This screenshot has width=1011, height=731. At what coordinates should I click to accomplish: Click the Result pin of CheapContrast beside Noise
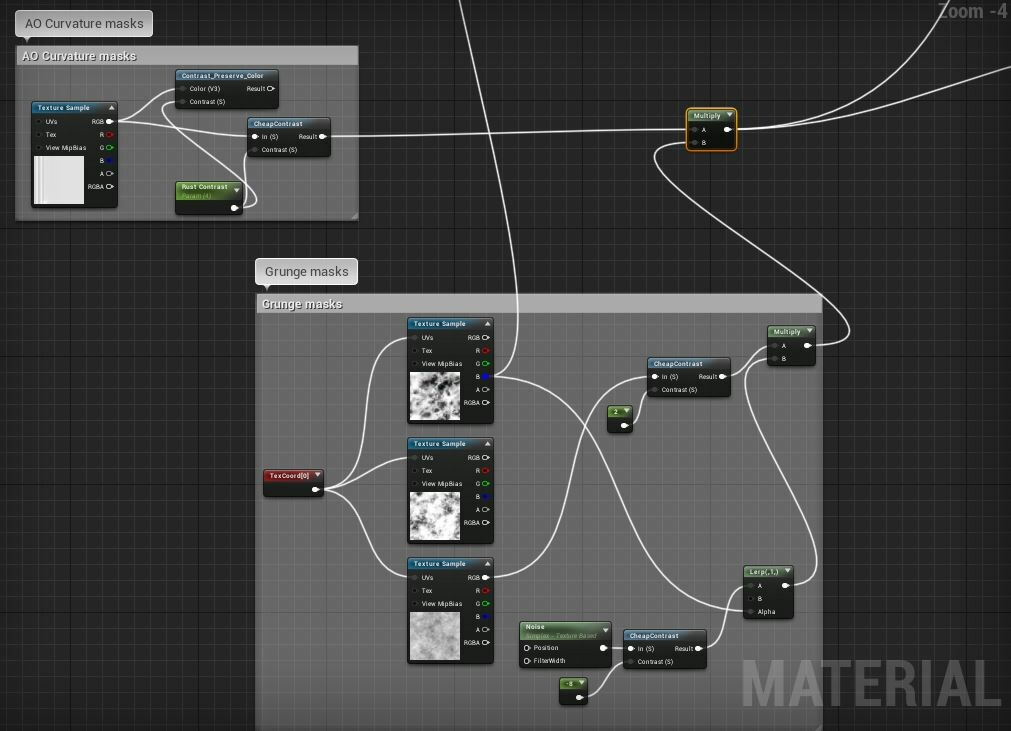click(699, 648)
